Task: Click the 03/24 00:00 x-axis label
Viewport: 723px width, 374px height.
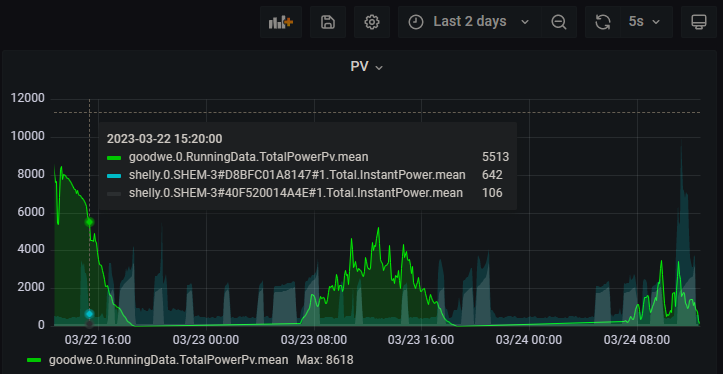Action: tap(529, 340)
